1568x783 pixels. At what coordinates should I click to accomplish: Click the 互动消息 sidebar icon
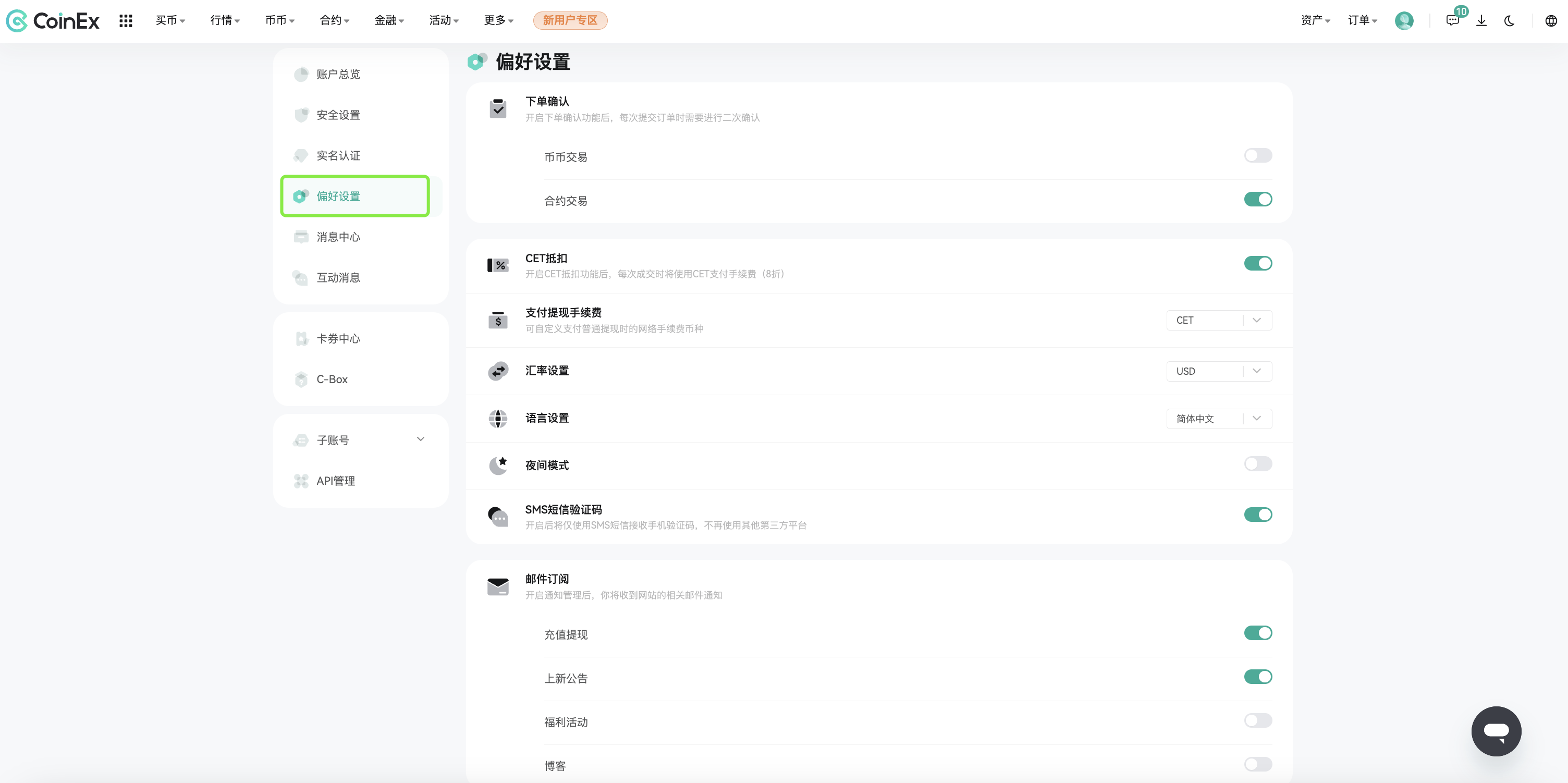point(301,278)
